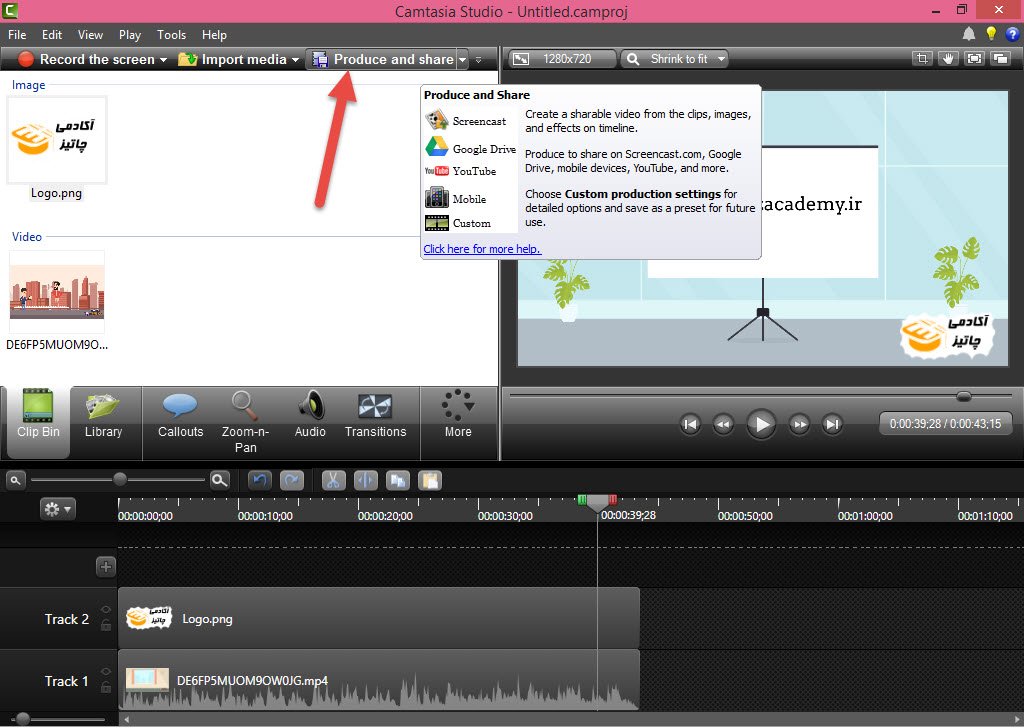Open the Zoom-n-Pan tab
This screenshot has height=728, width=1024.
point(245,421)
